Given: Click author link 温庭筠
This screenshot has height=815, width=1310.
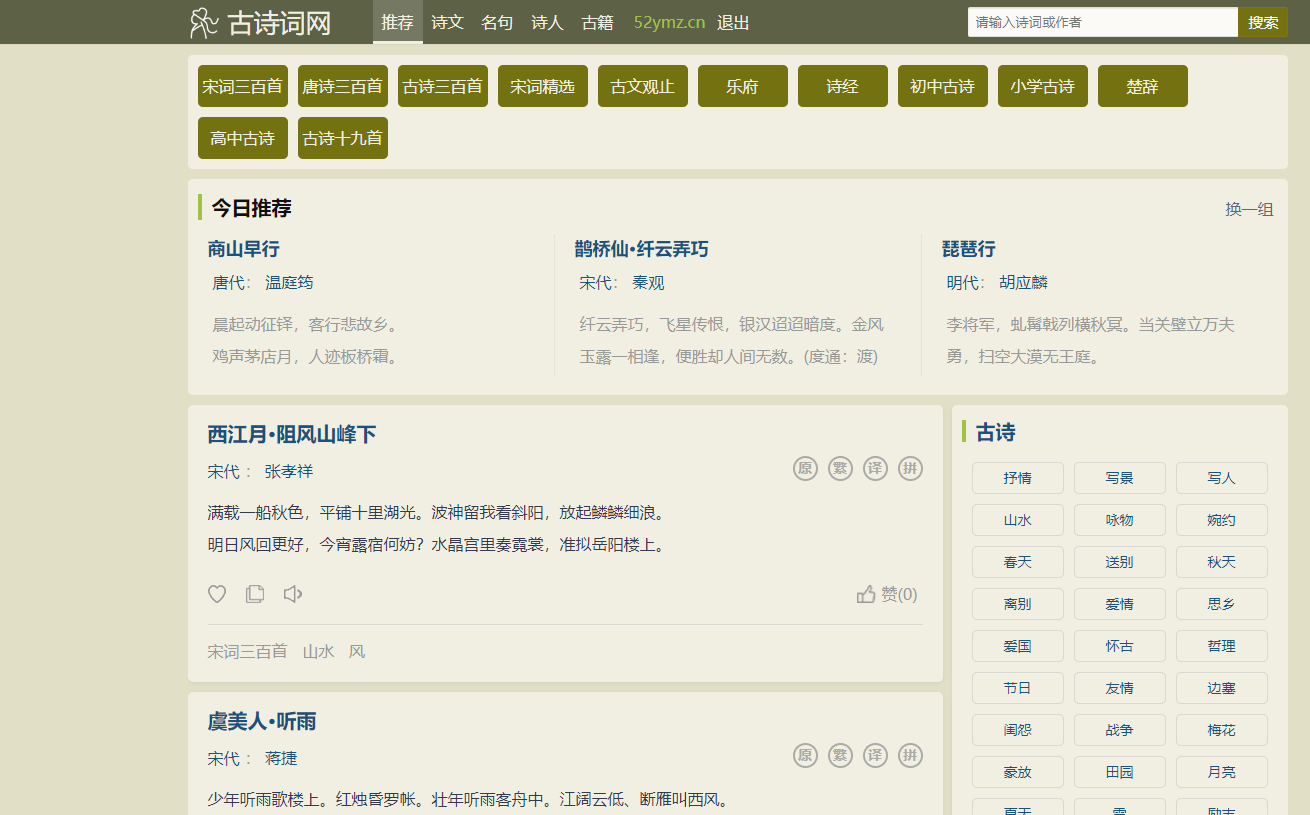Looking at the screenshot, I should tap(289, 283).
